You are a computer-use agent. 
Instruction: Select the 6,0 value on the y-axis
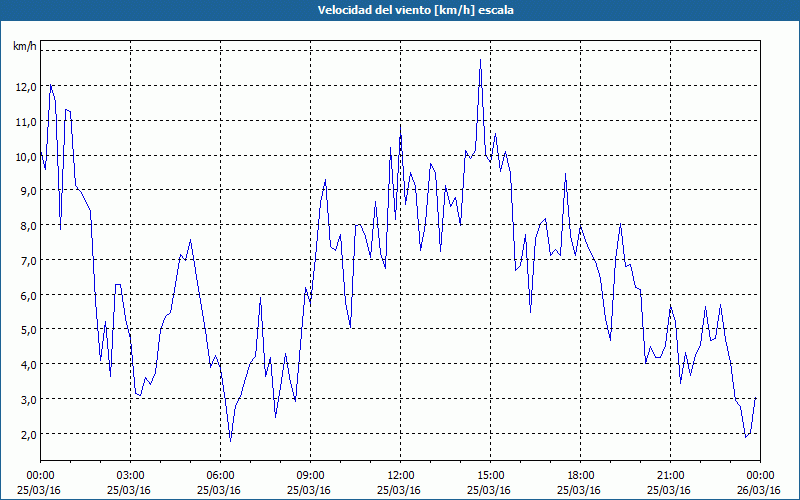pyautogui.click(x=28, y=295)
